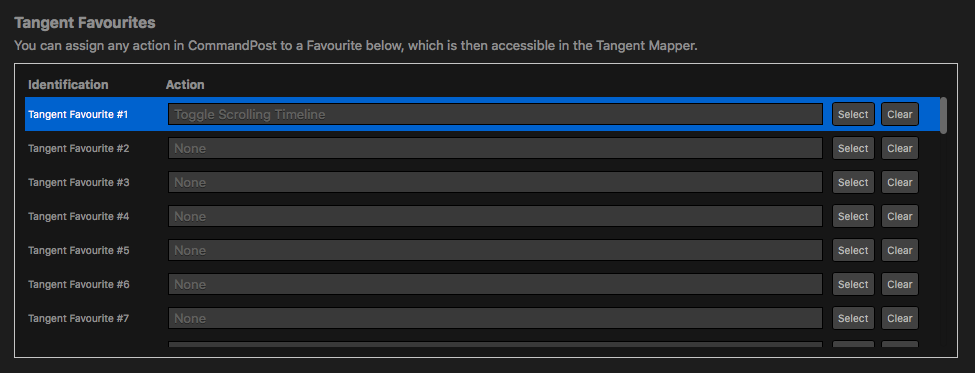Clear Tangent Favourite #4
The width and height of the screenshot is (975, 373).
(900, 216)
